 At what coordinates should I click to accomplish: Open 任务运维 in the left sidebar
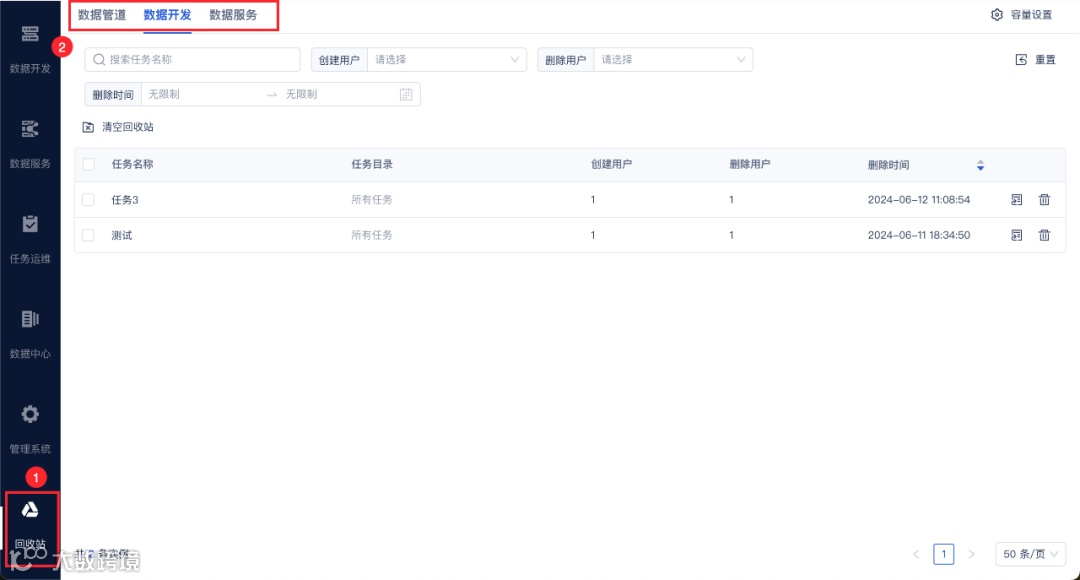30,238
